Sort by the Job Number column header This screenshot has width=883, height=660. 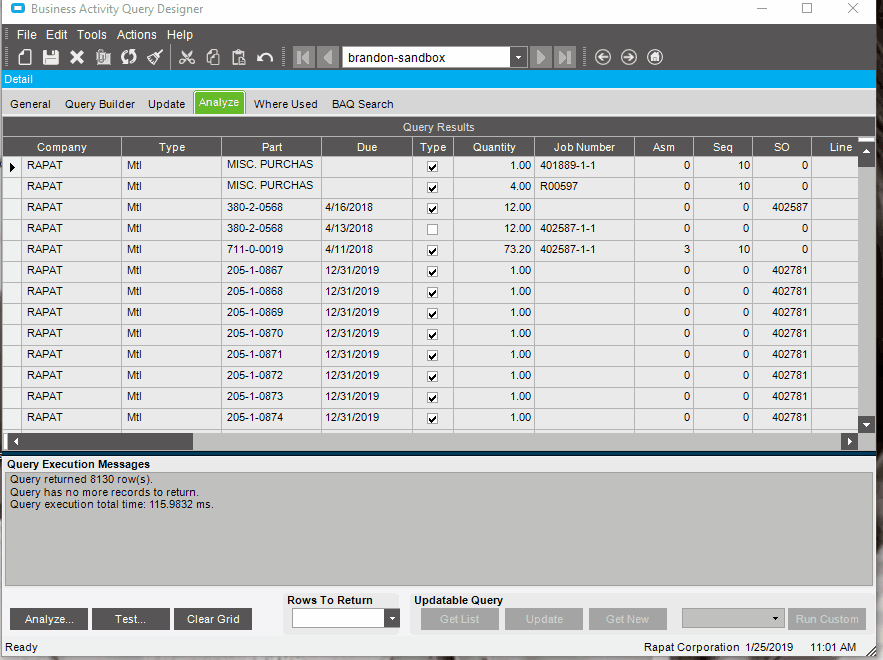pyautogui.click(x=584, y=147)
